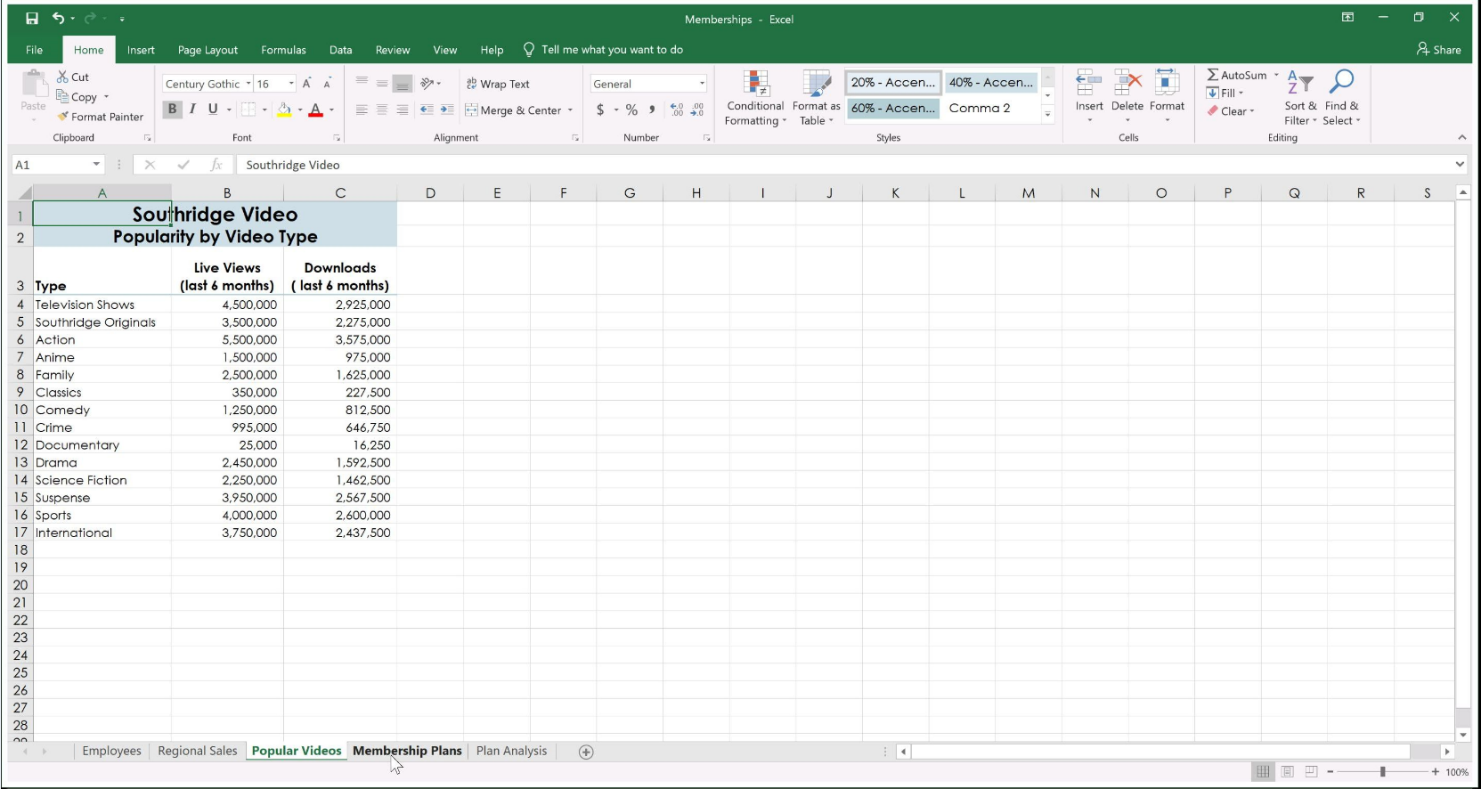This screenshot has height=789, width=1481.
Task: Open the Plan Analysis sheet
Action: point(511,751)
